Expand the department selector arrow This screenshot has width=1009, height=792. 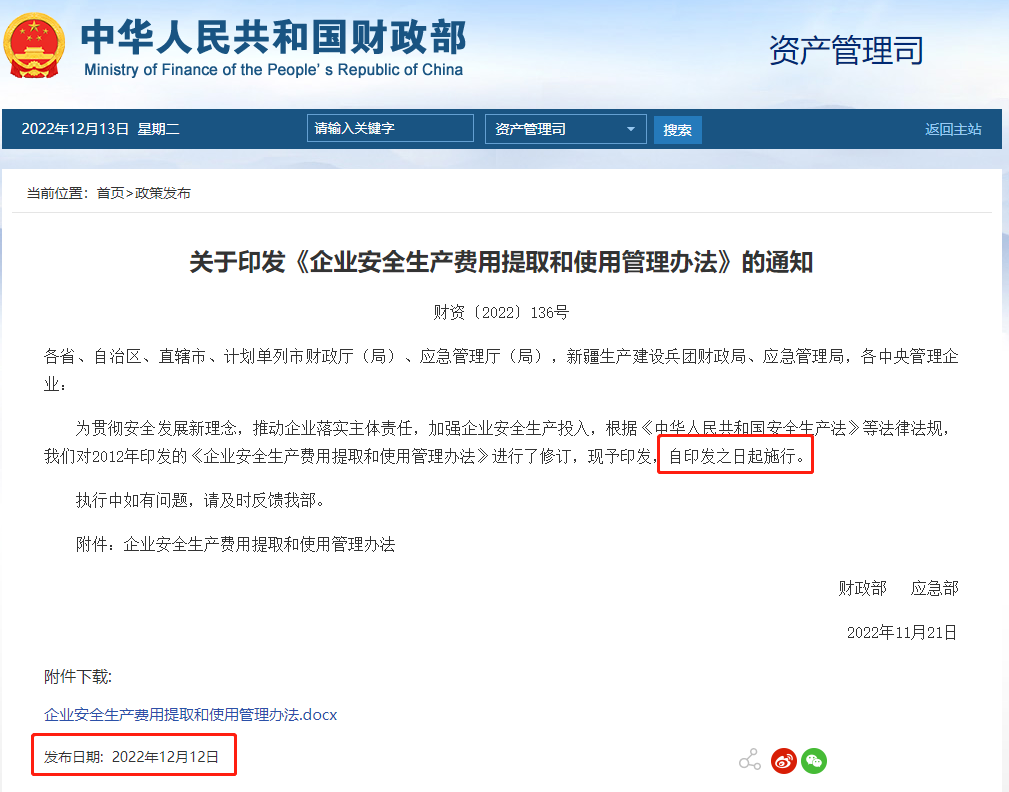(x=631, y=128)
